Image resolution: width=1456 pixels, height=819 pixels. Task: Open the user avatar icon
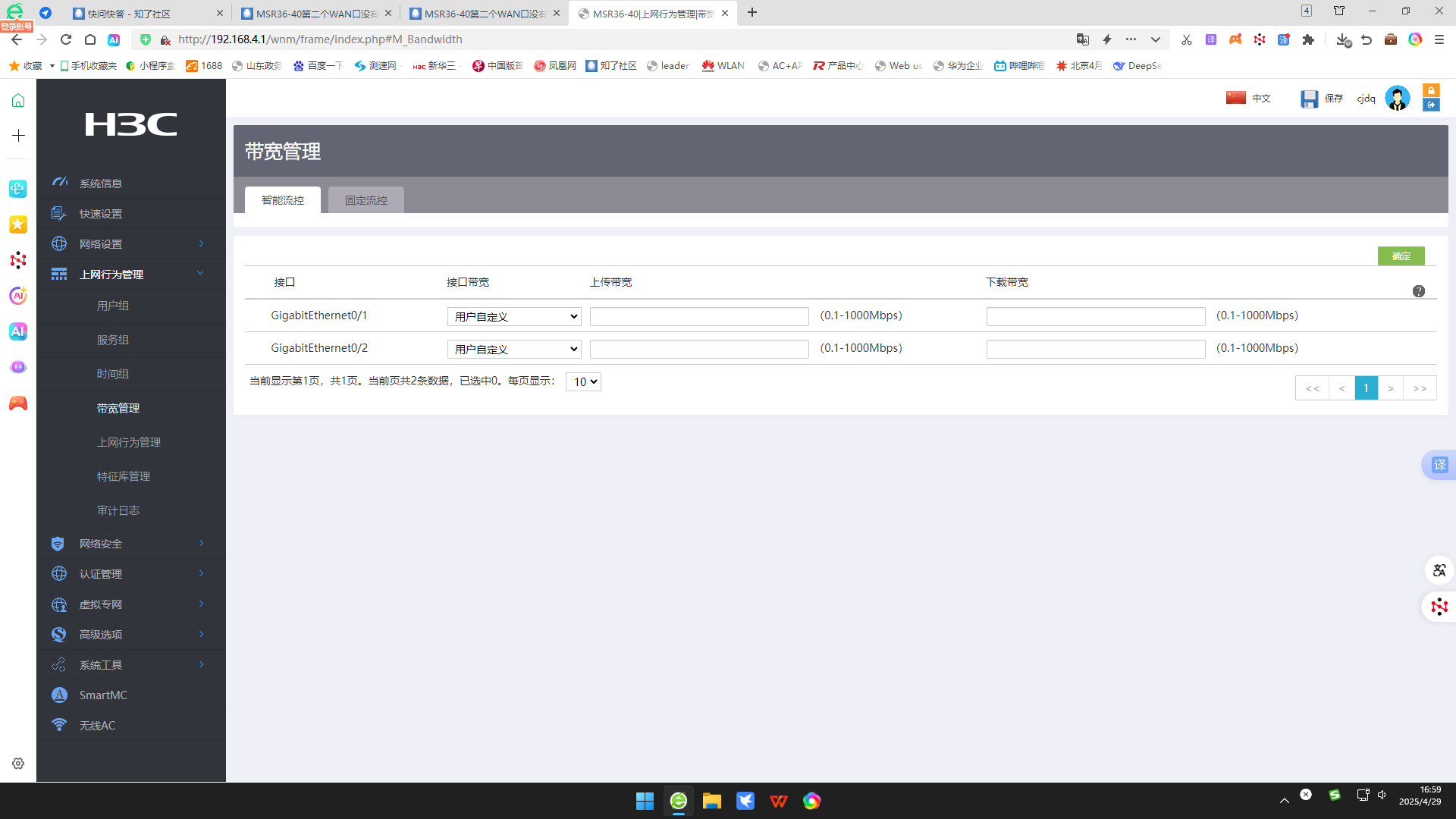coord(1398,98)
